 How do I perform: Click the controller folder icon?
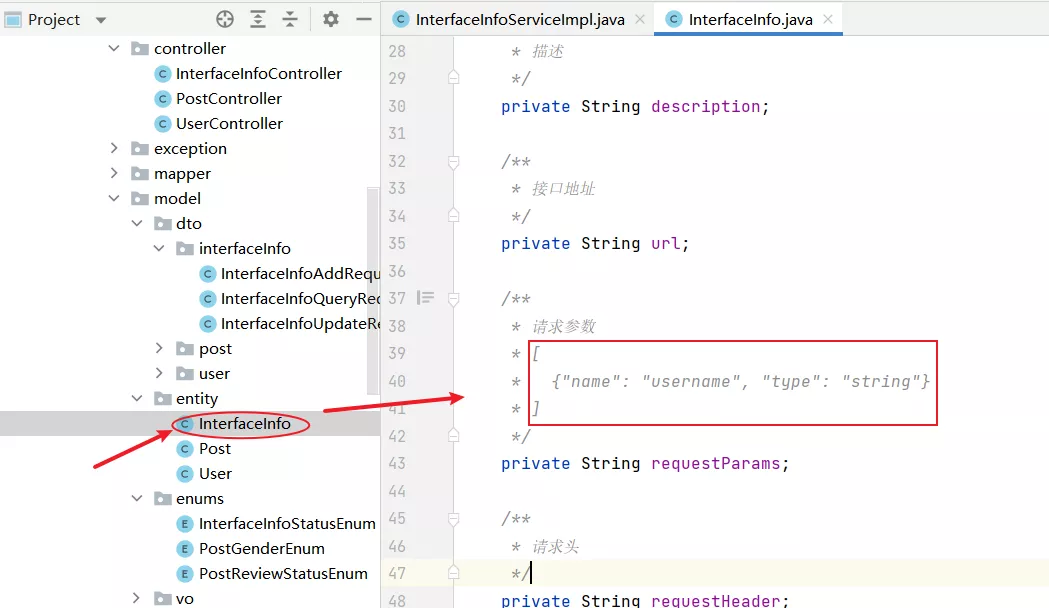[x=140, y=48]
